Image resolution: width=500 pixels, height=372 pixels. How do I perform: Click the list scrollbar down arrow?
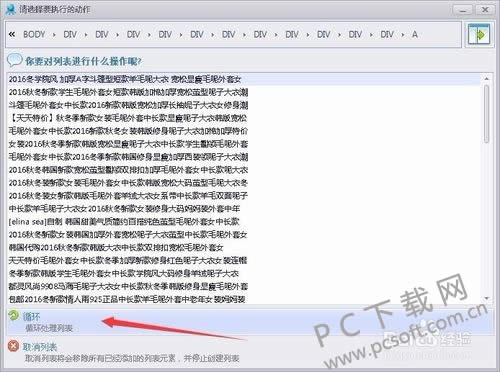[487, 298]
